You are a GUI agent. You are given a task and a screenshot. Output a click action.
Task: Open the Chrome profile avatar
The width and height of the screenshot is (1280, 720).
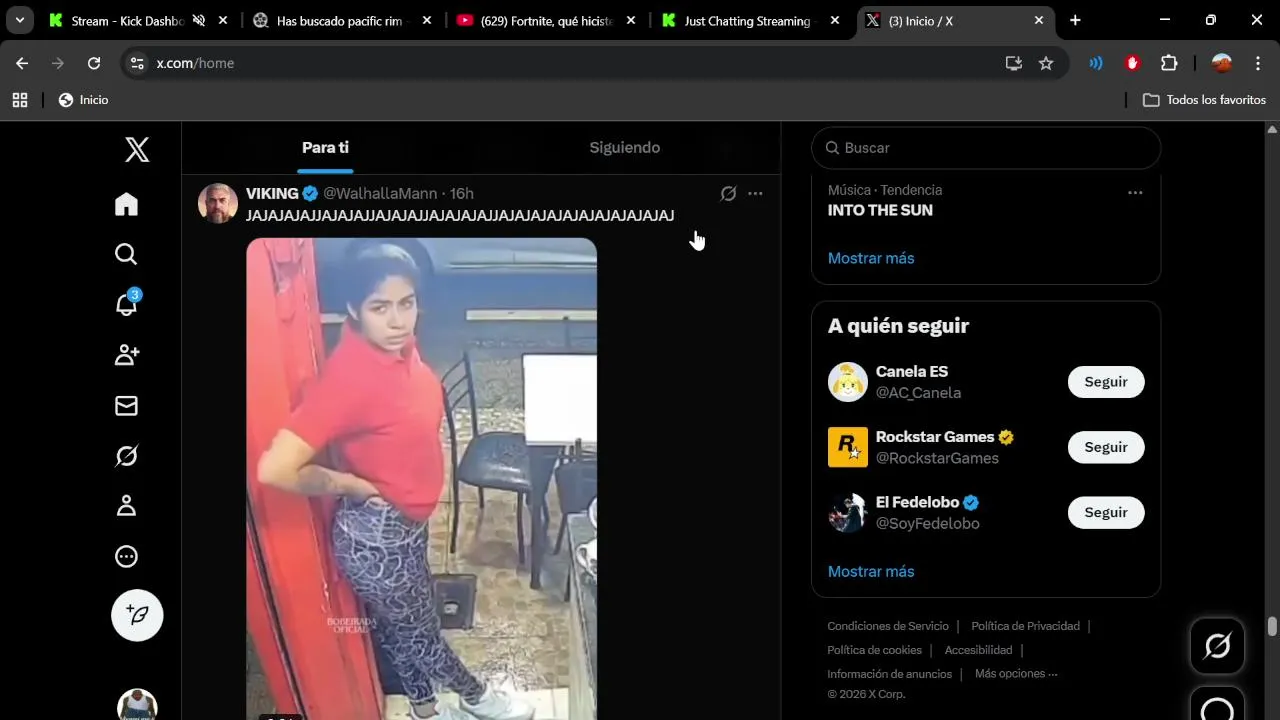(1222, 63)
